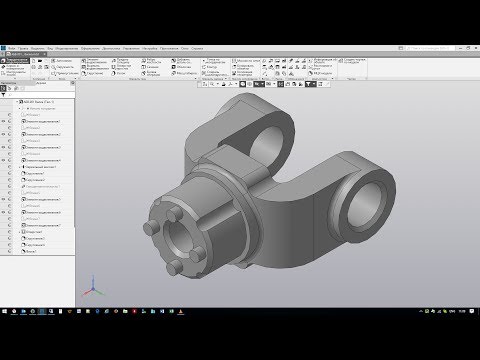Viewport: 480px width, 360px height.
Task: Click the tree search field
Action: (x=41, y=95)
